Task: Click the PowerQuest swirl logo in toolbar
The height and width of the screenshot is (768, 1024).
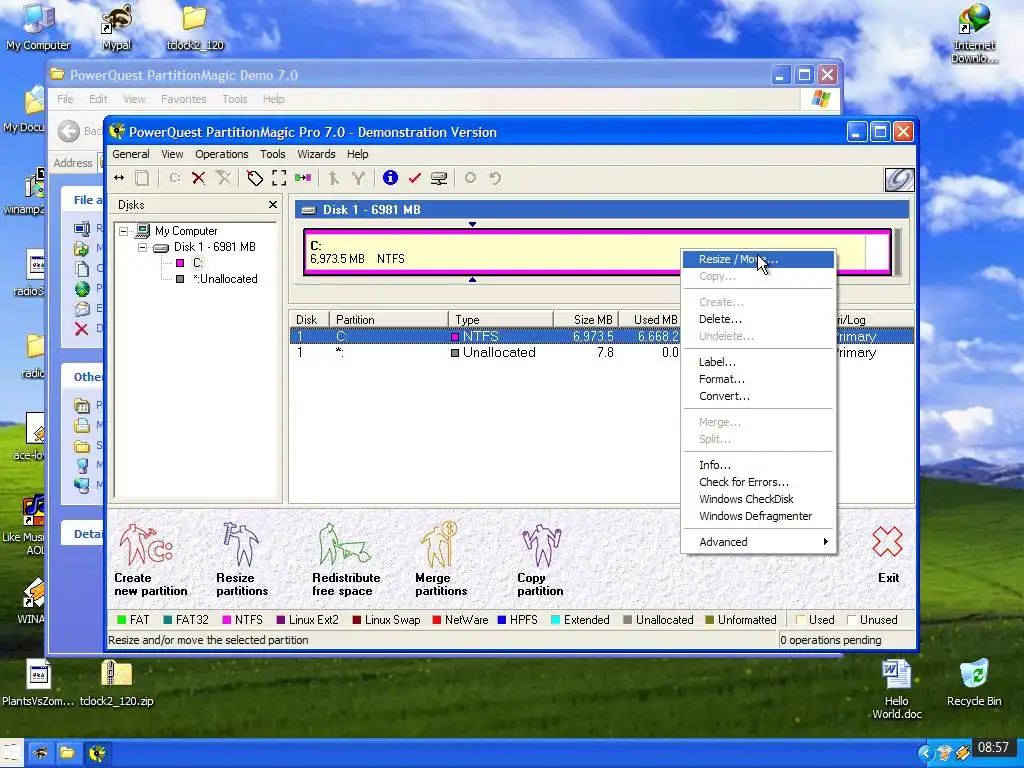Action: coord(899,180)
